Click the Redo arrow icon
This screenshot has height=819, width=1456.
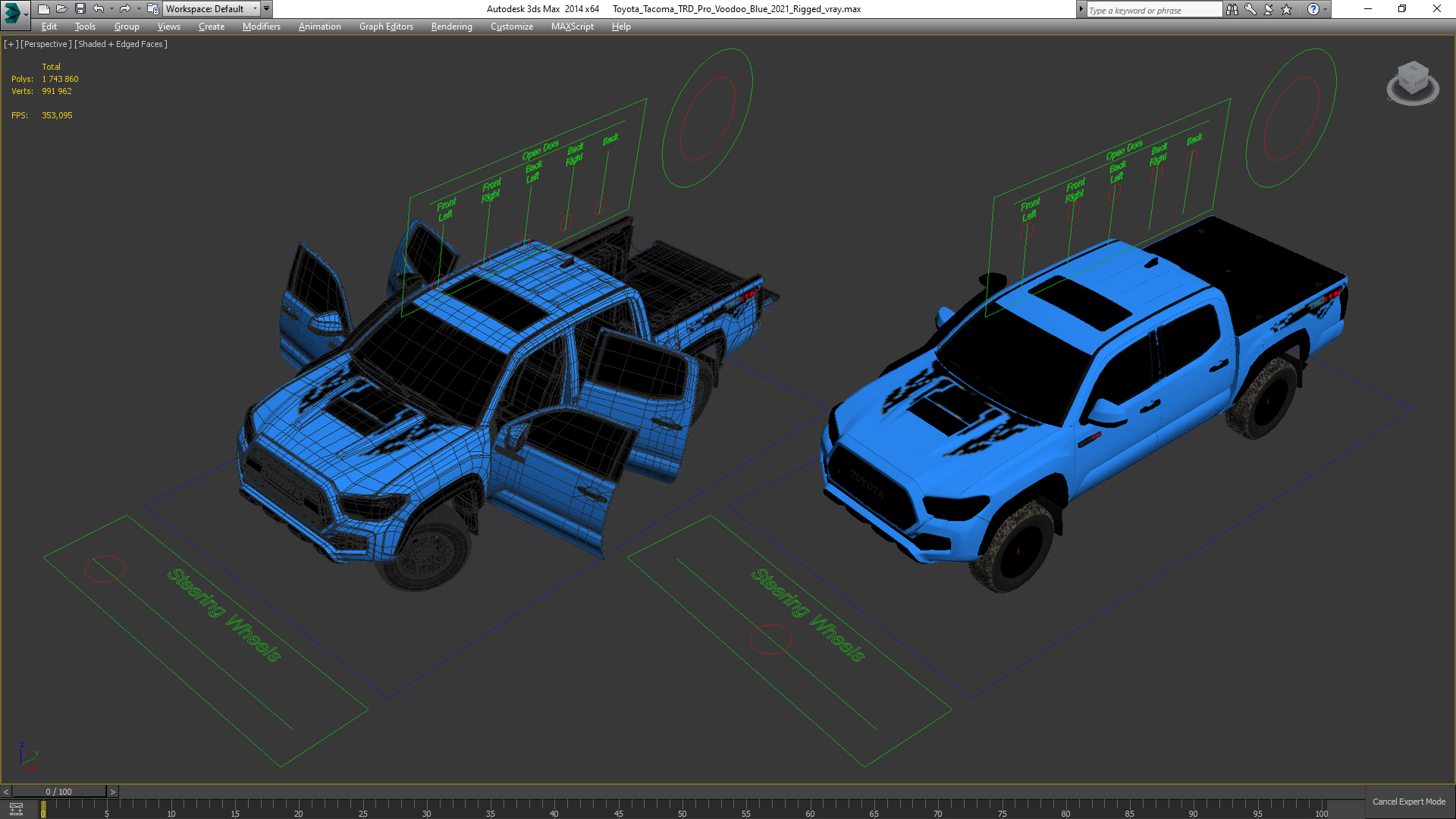pos(125,9)
